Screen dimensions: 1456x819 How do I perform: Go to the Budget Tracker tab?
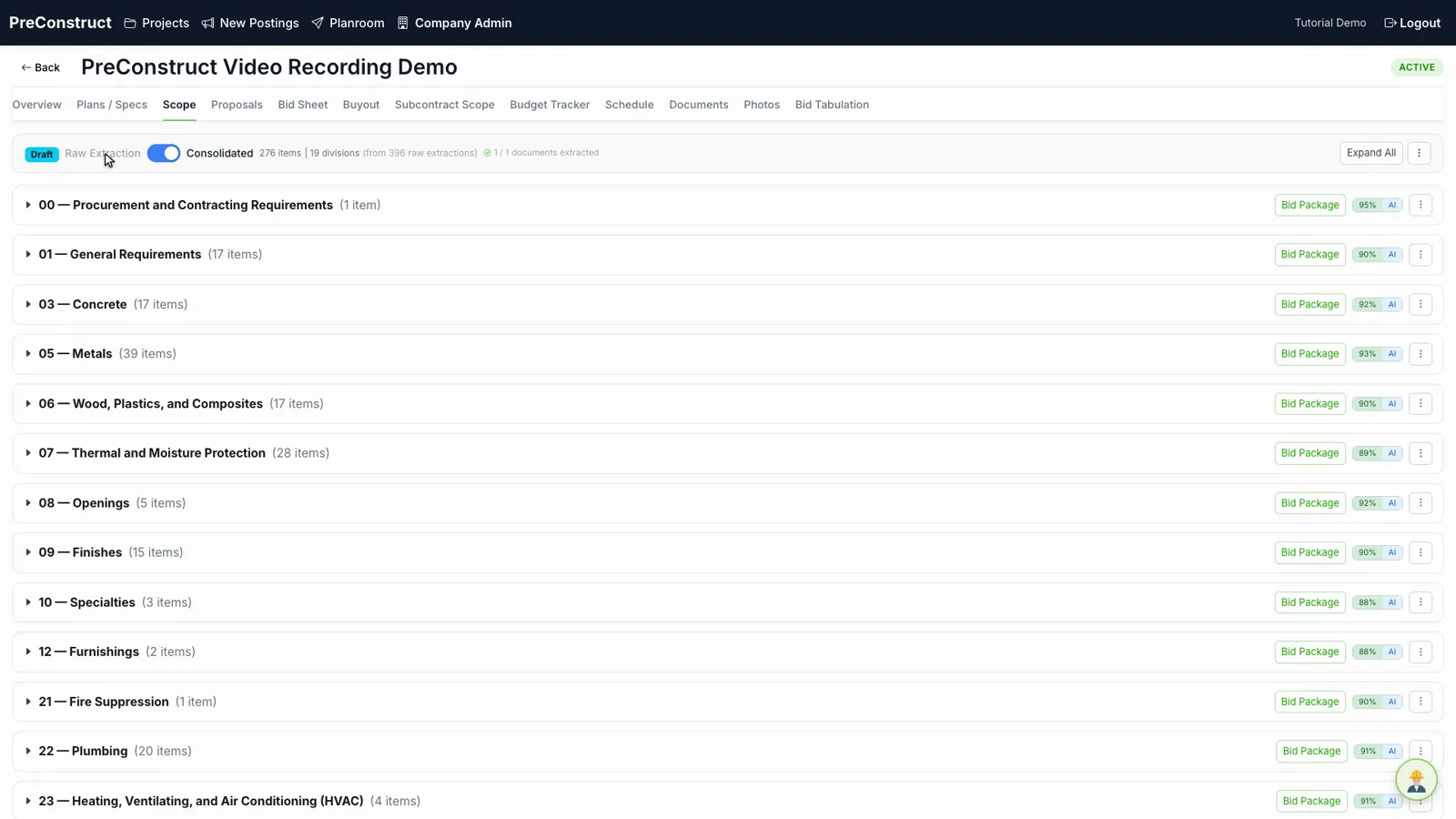[x=550, y=105]
